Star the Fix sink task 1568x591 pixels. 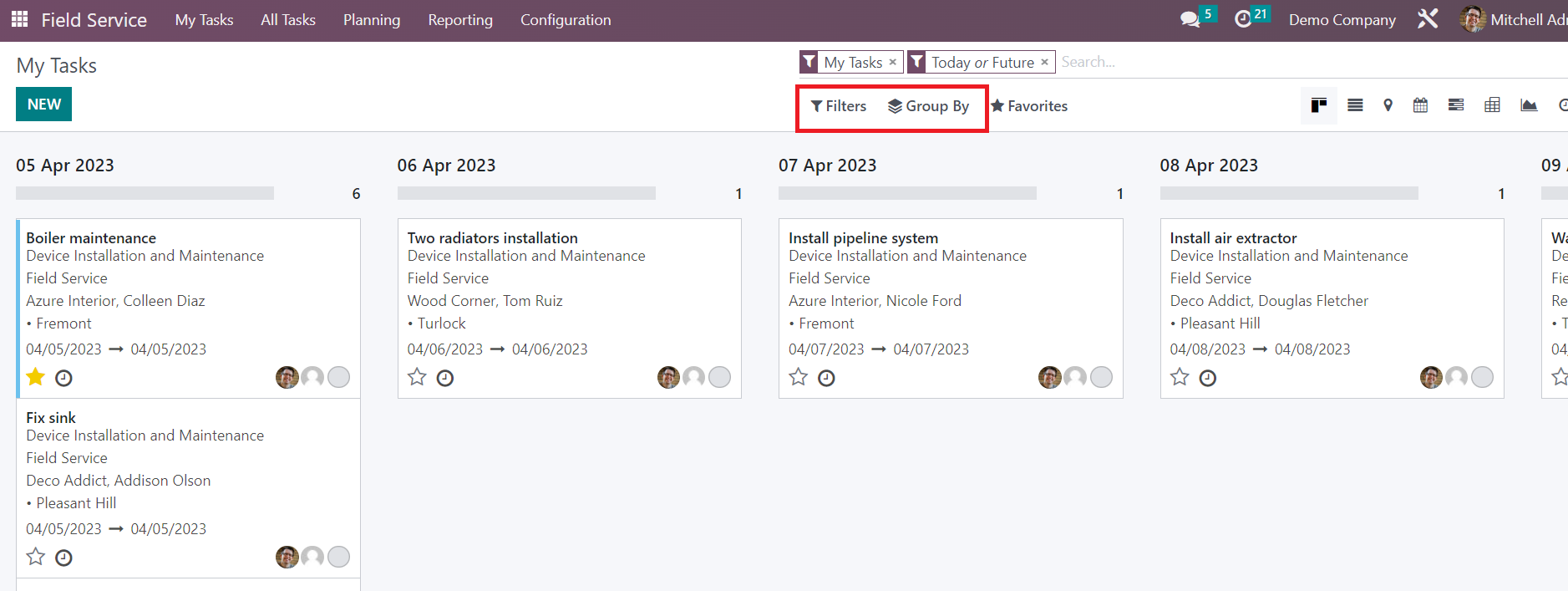click(35, 557)
